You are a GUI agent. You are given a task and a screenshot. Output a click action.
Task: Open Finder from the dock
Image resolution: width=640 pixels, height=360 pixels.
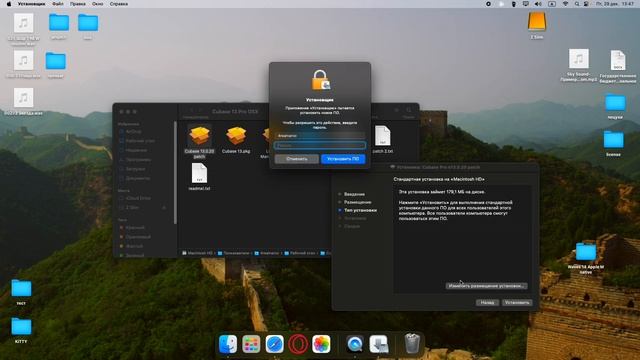228,344
